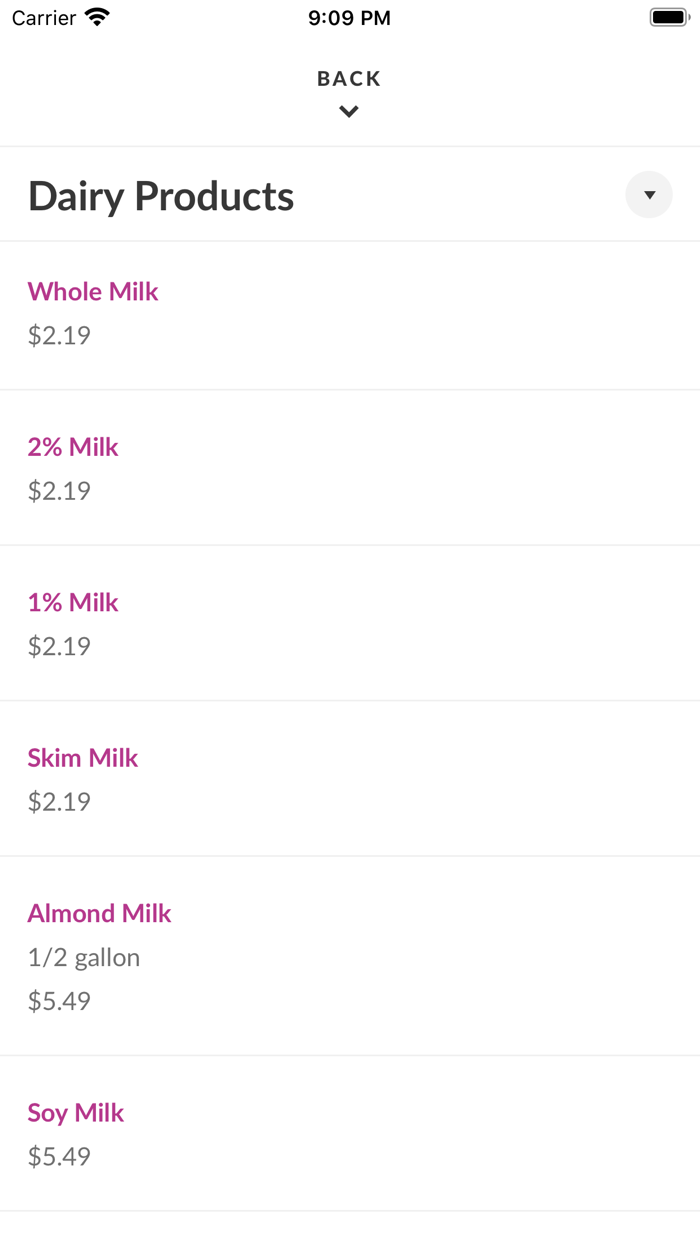The height and width of the screenshot is (1244, 700).
Task: Tap the $5.49 price under Soy Milk
Action: coord(59,1157)
